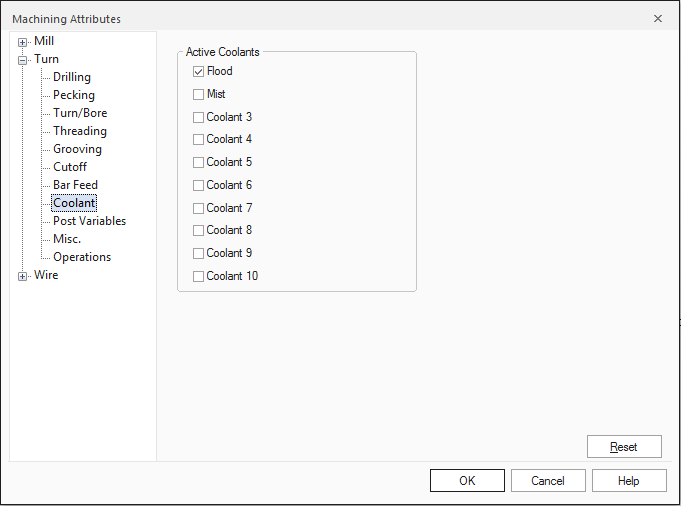The height and width of the screenshot is (506, 681).
Task: Click the Reset button
Action: [x=624, y=447]
